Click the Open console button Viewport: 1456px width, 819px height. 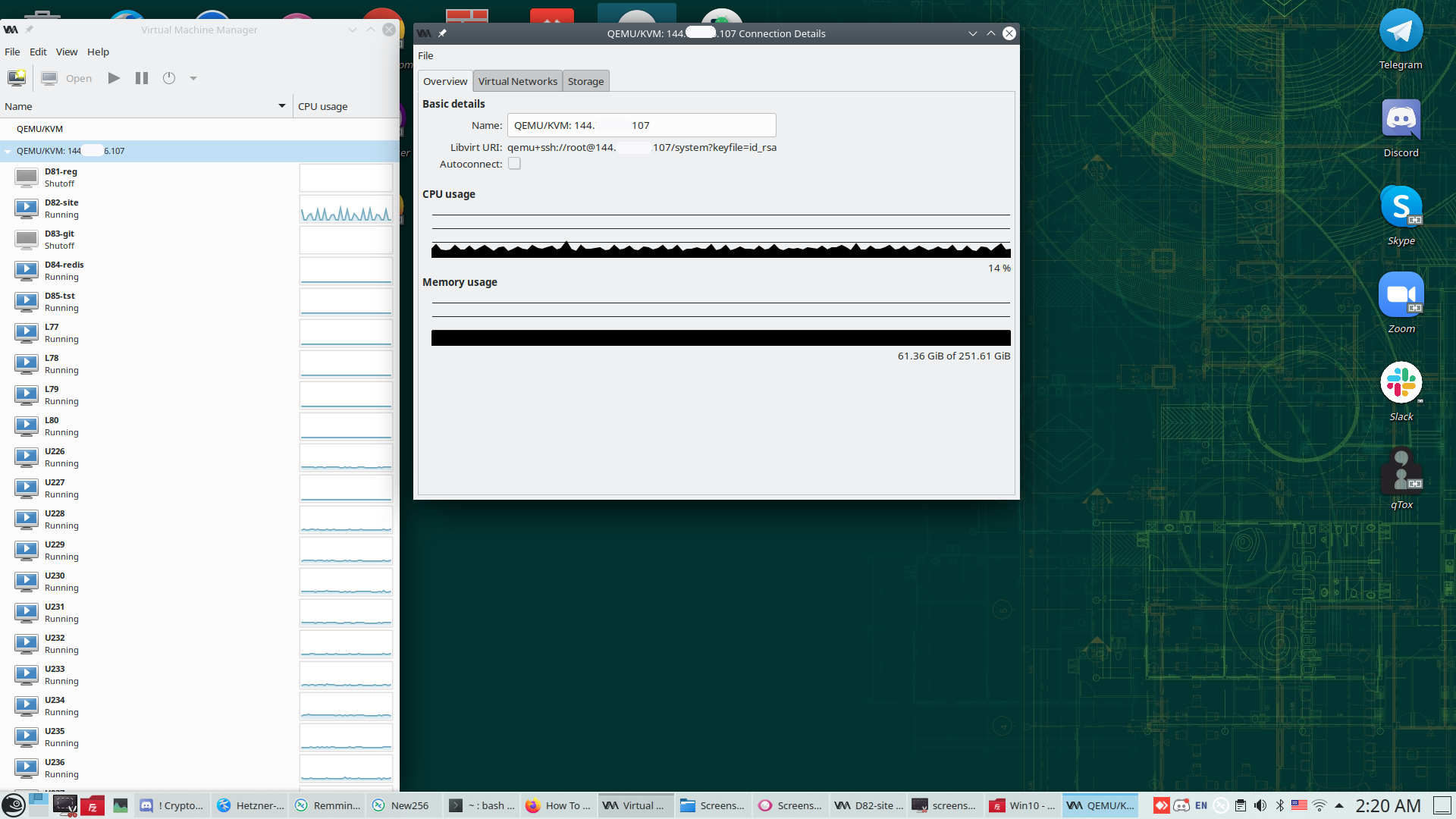click(67, 78)
